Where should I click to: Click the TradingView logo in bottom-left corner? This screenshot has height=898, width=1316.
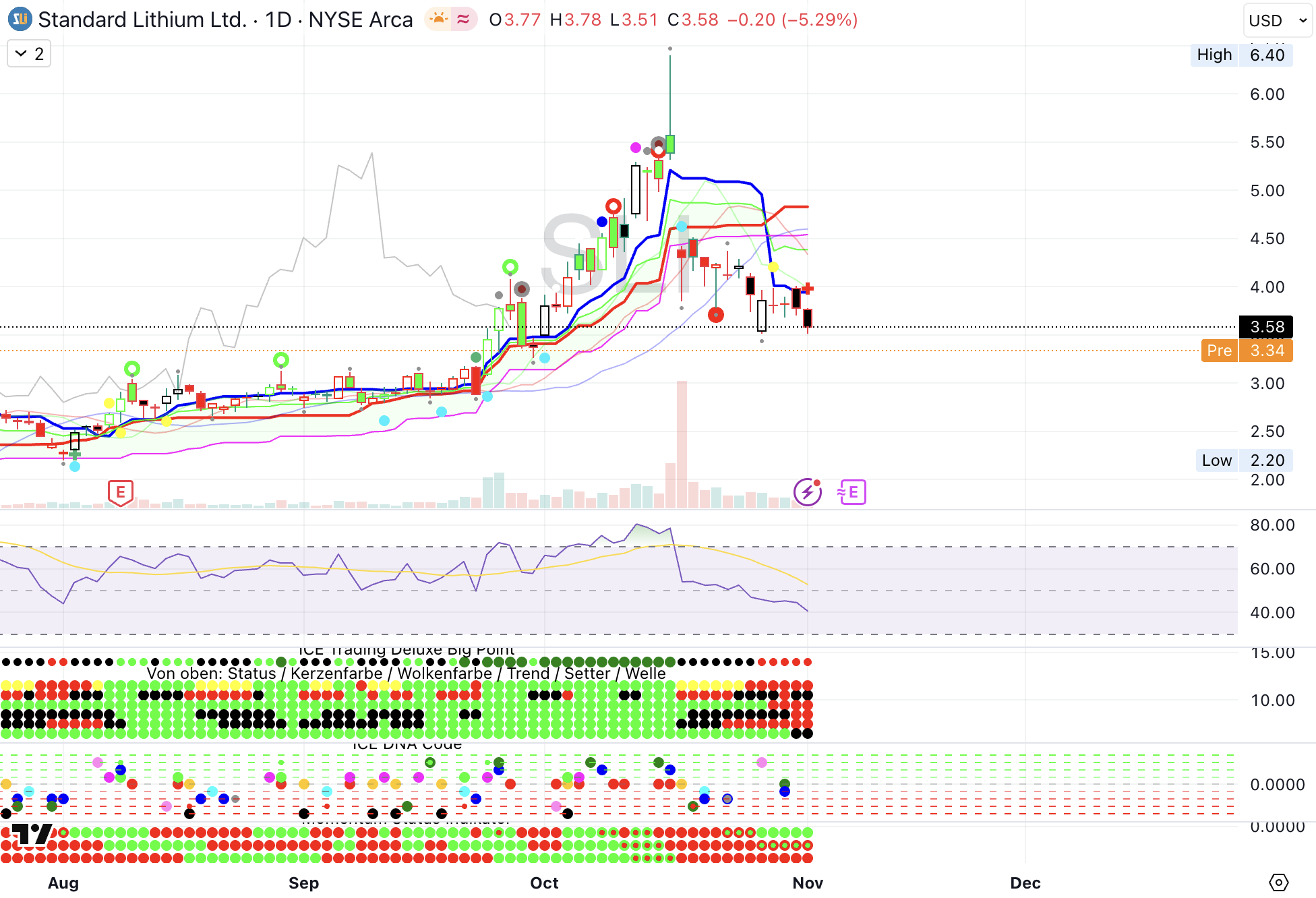31,835
